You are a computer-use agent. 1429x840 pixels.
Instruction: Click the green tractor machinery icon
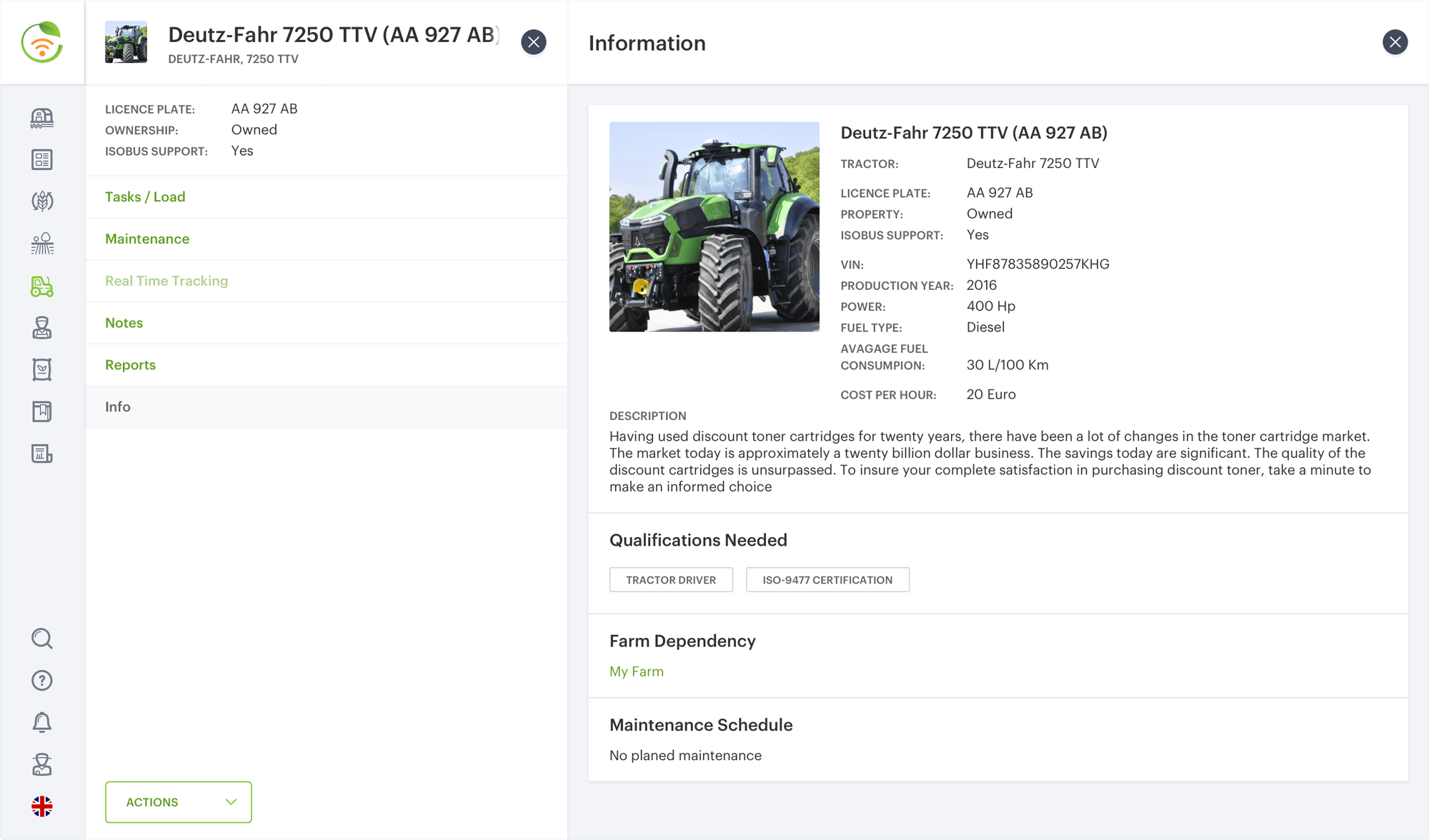(x=42, y=286)
